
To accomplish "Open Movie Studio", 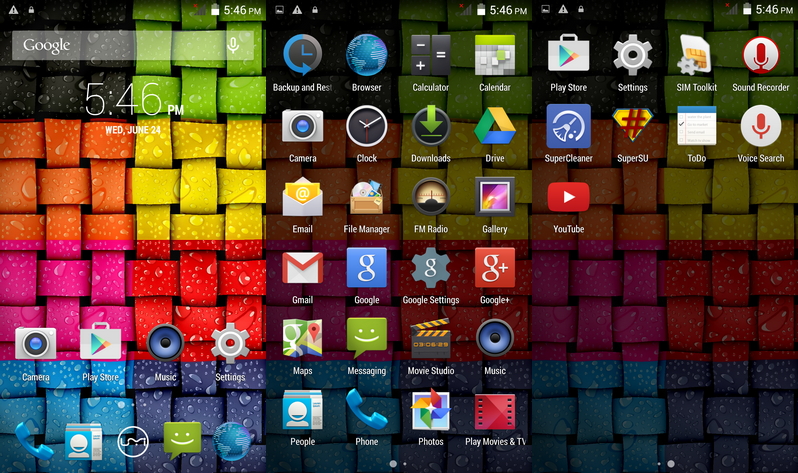I will (x=431, y=338).
